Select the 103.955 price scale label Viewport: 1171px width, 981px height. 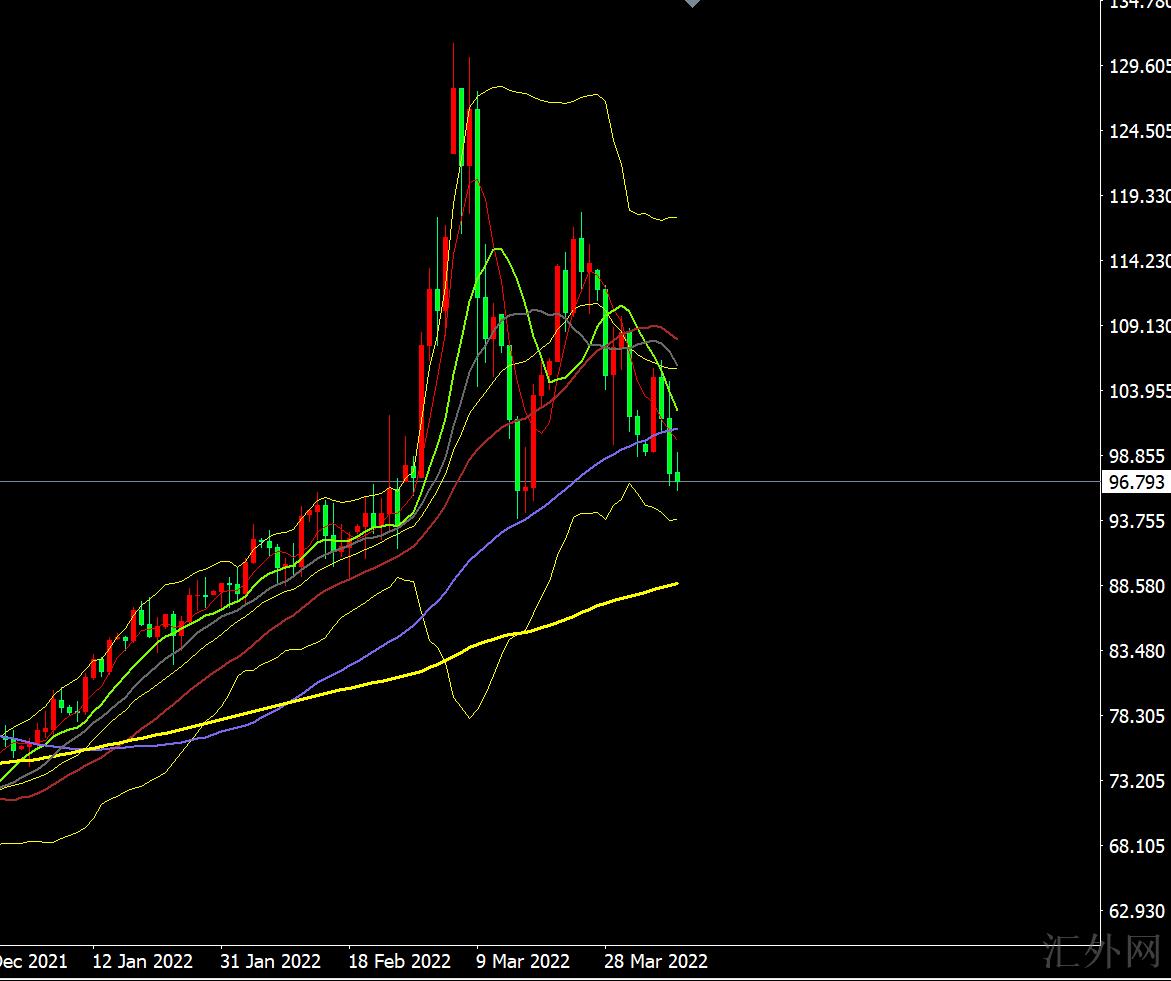(1139, 391)
